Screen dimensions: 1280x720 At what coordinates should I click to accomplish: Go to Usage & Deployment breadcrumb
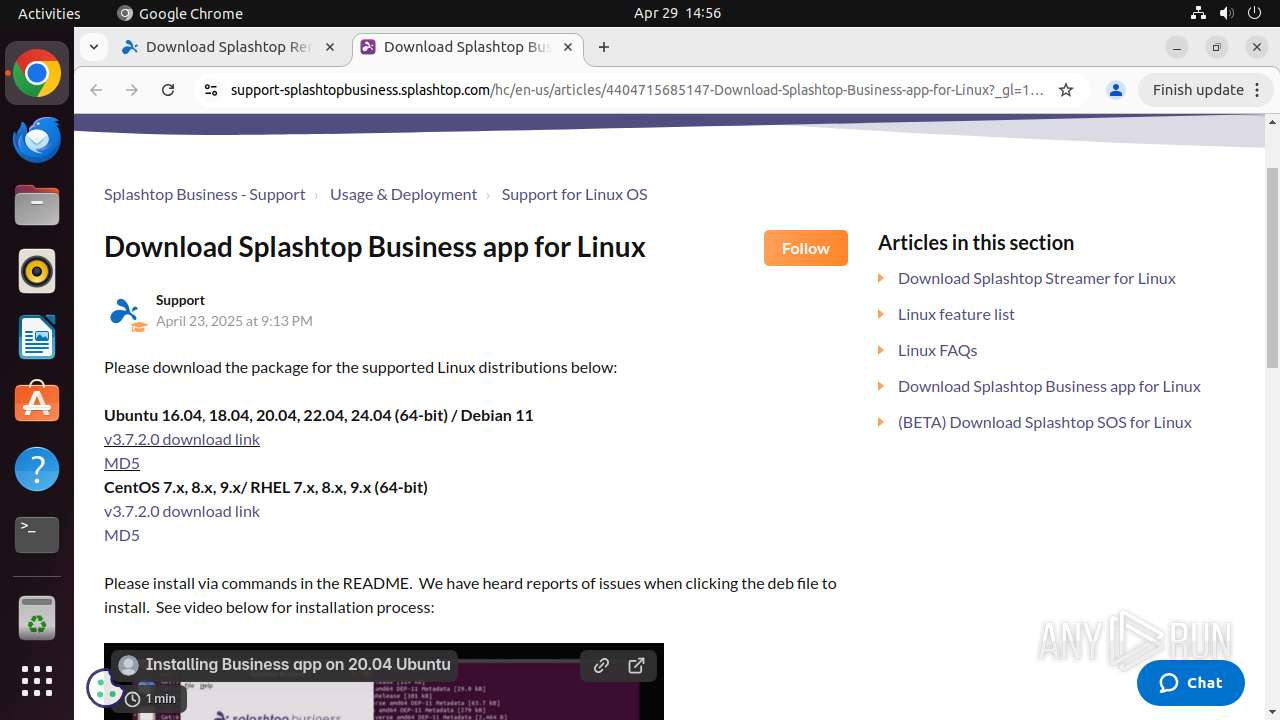(x=404, y=194)
